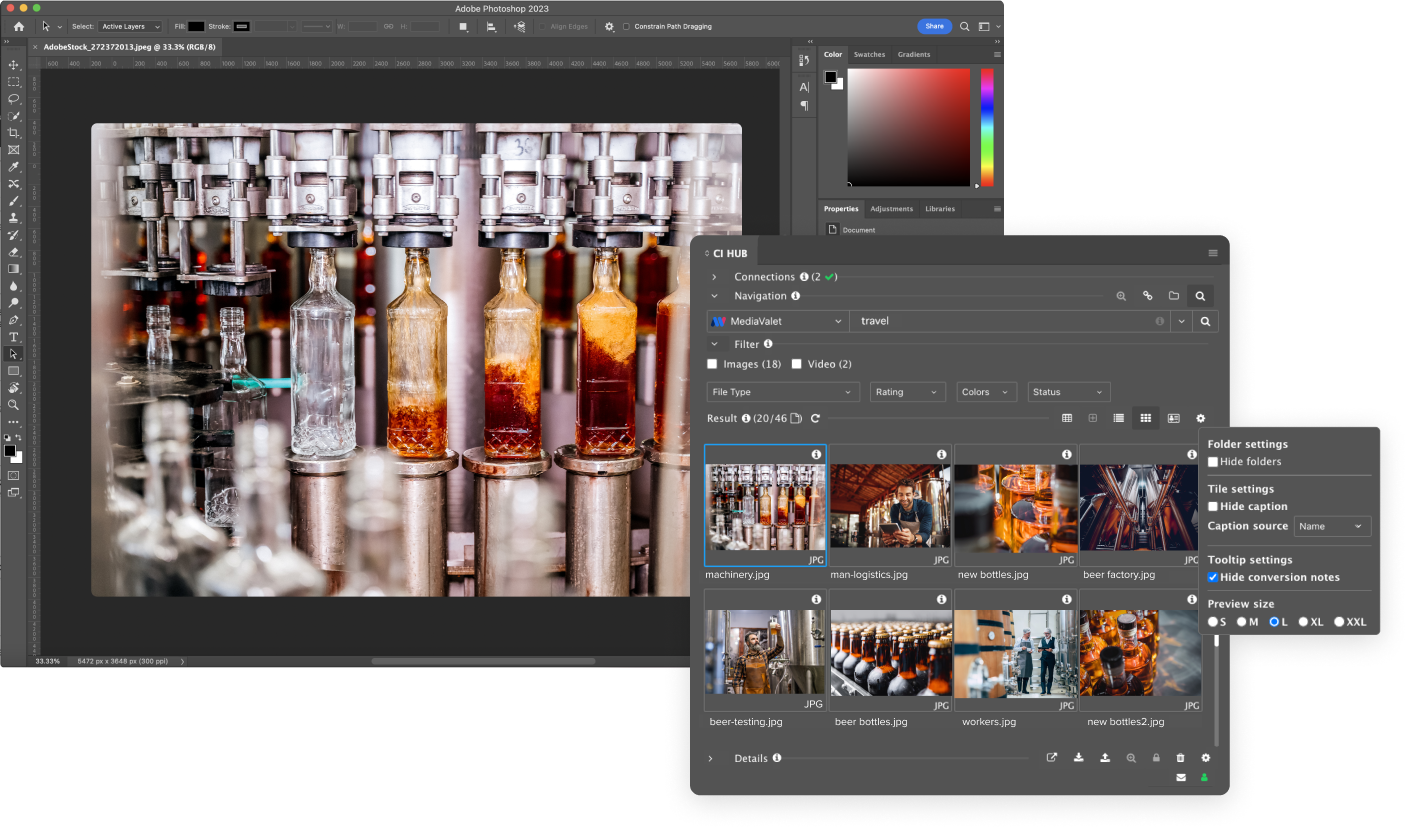The width and height of the screenshot is (1411, 832).
Task: Click the Share button
Action: tap(934, 26)
